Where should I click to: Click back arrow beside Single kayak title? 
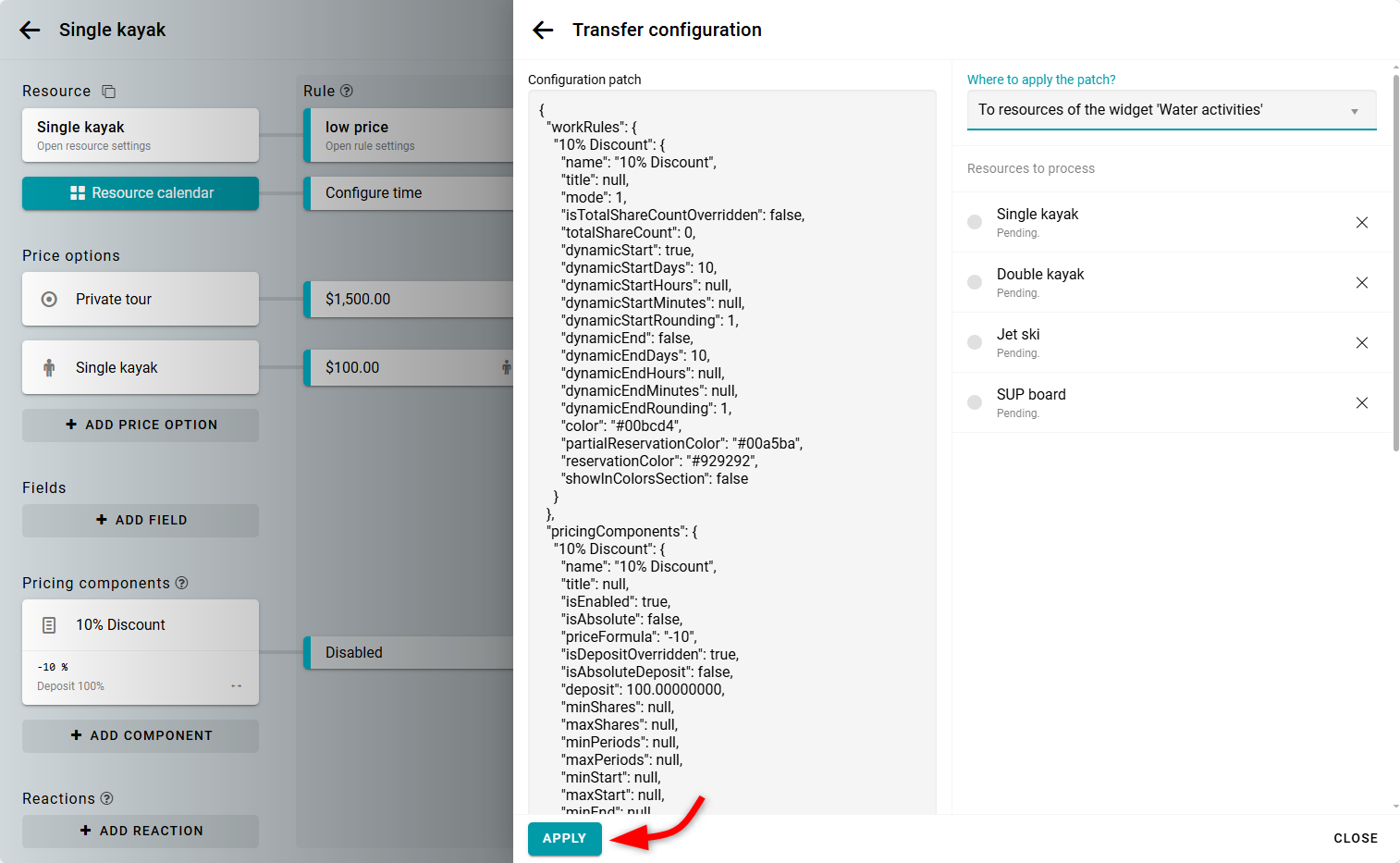[31, 31]
